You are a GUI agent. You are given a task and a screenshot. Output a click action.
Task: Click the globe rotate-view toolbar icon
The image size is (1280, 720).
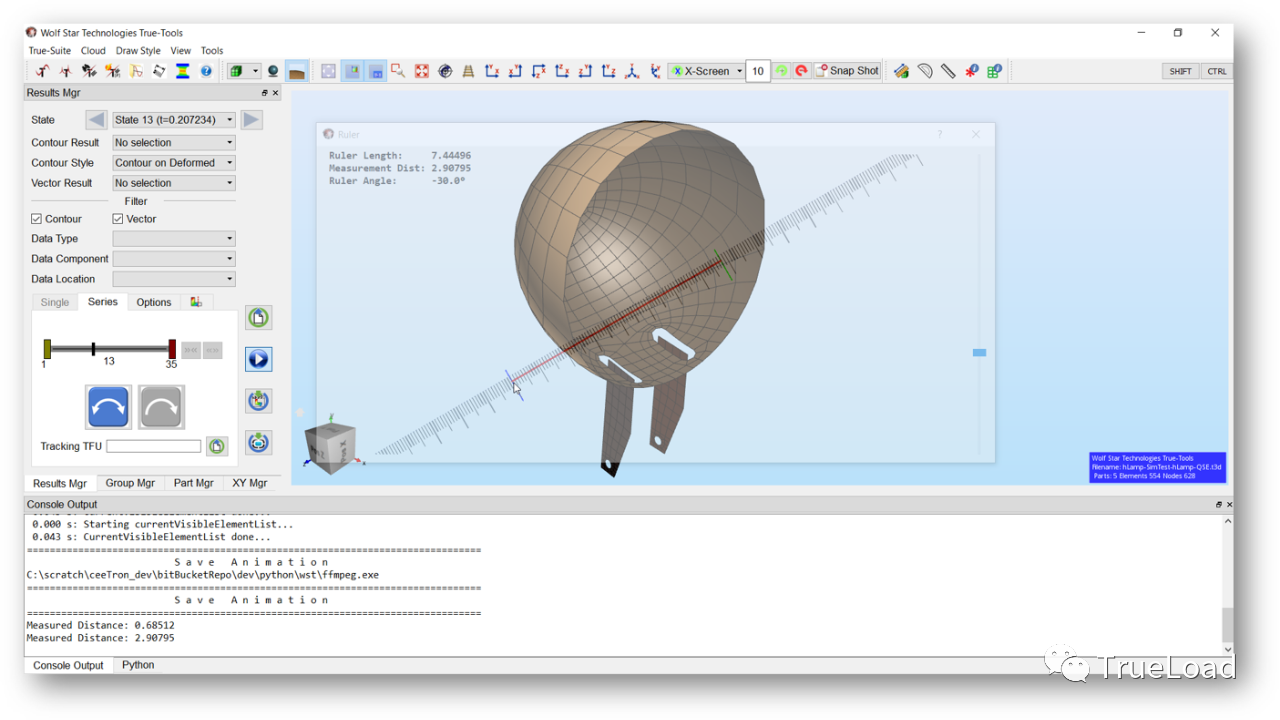(x=445, y=71)
